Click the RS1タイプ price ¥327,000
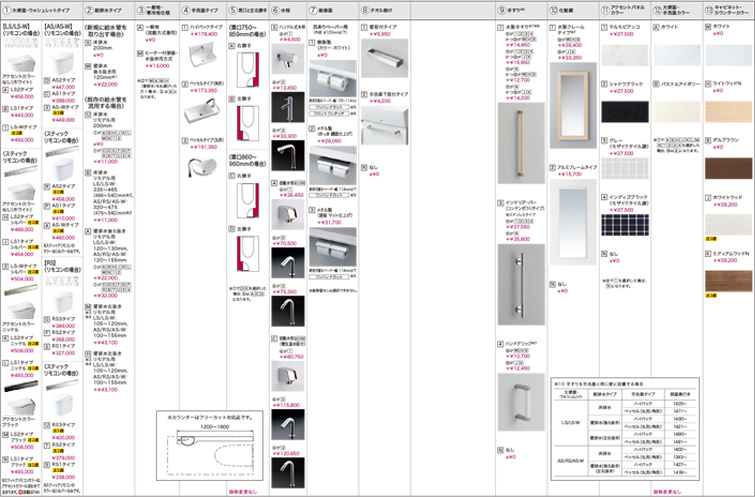755x497 pixels. (64, 353)
